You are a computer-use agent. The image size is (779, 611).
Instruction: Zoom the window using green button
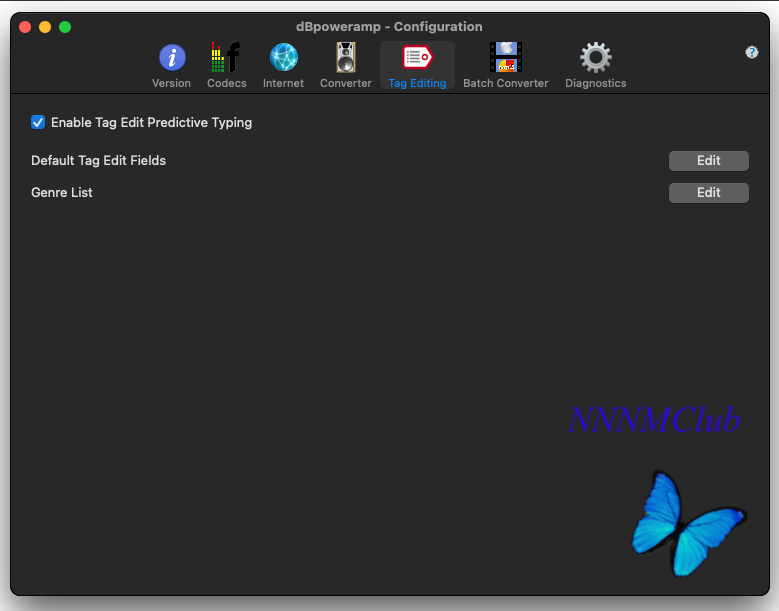click(x=65, y=27)
